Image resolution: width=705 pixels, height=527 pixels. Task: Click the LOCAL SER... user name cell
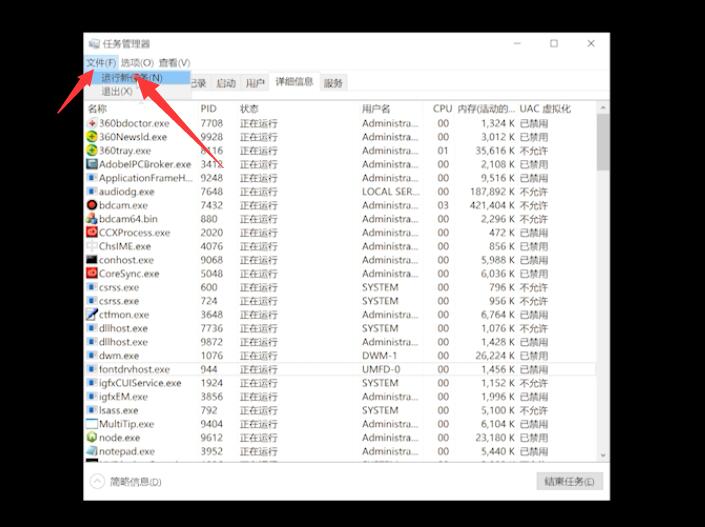[390, 192]
